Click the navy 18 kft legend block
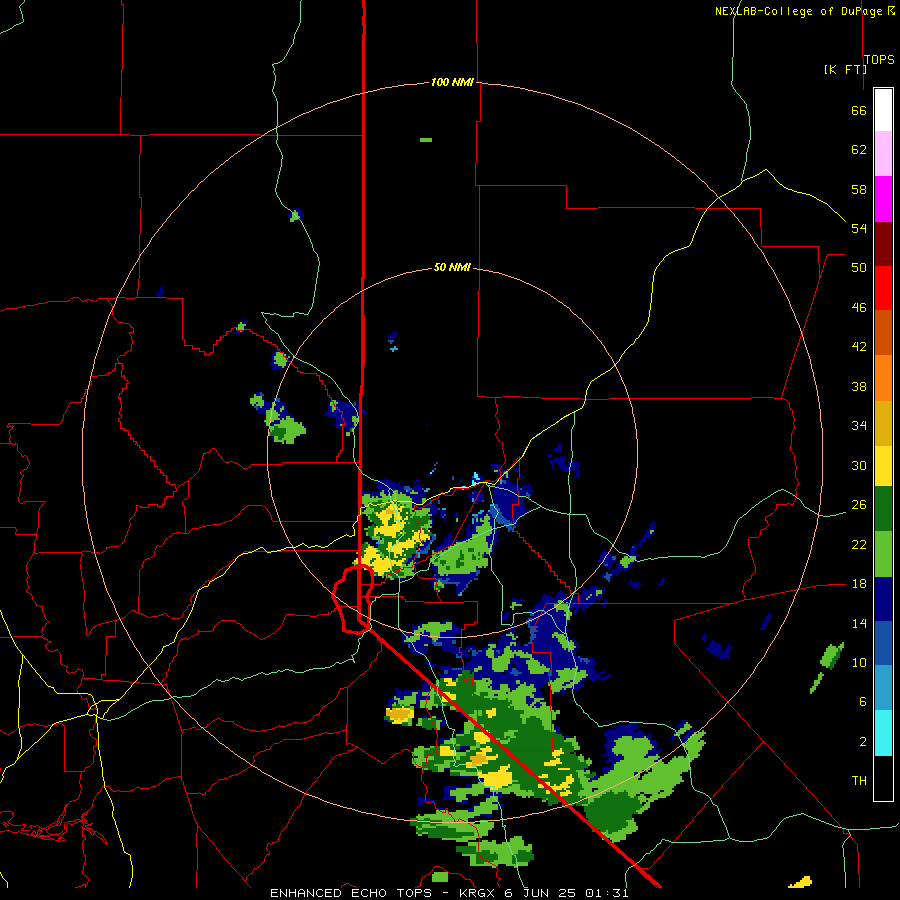900x900 pixels. [x=883, y=599]
